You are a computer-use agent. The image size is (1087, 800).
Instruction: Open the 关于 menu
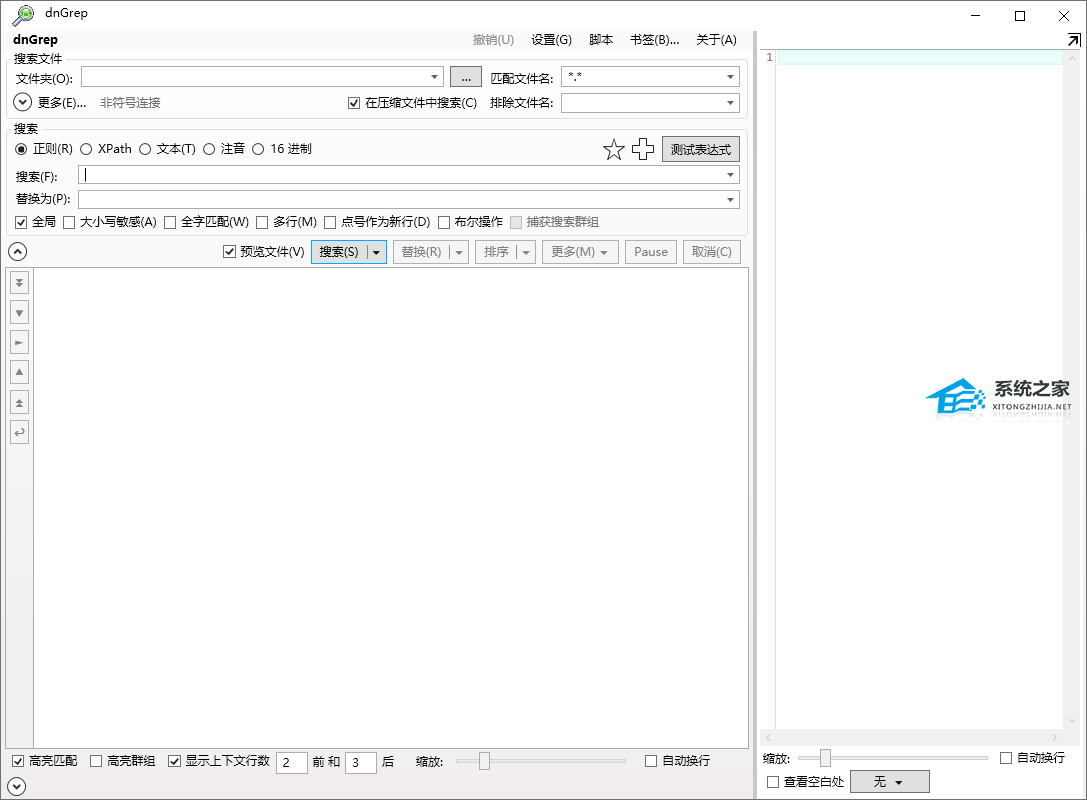pyautogui.click(x=716, y=40)
